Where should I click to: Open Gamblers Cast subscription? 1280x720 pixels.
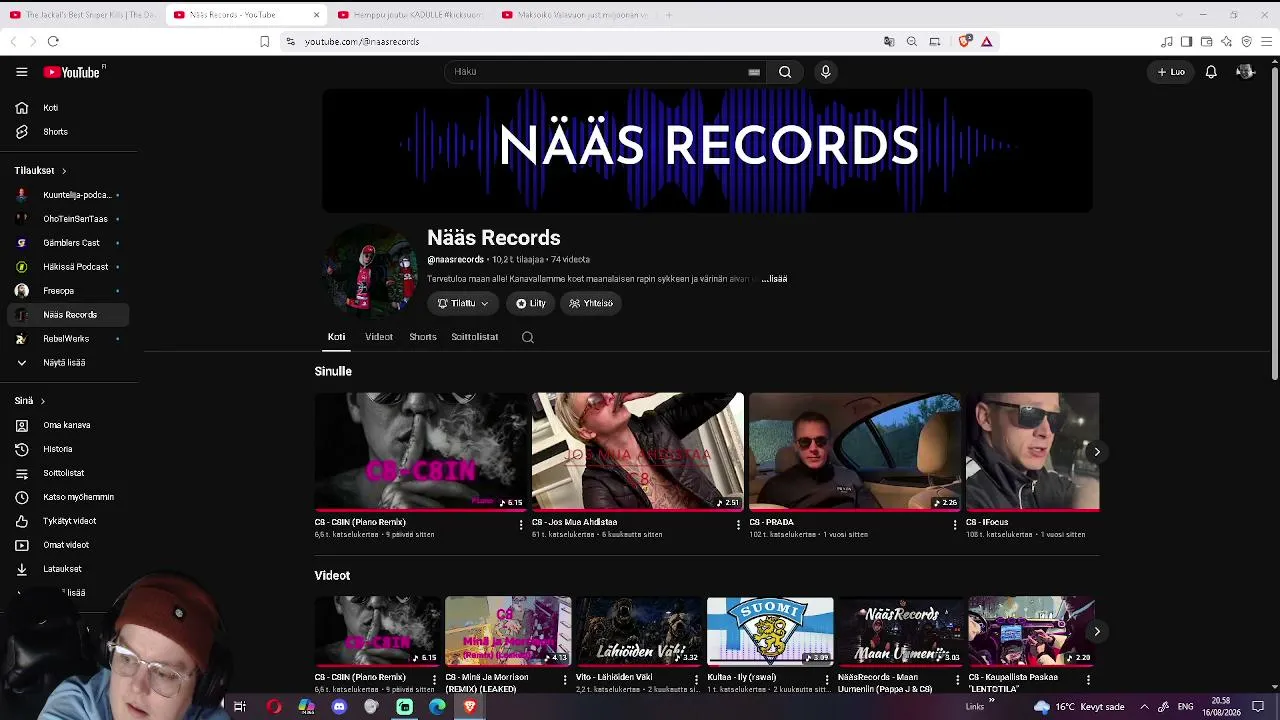click(68, 243)
